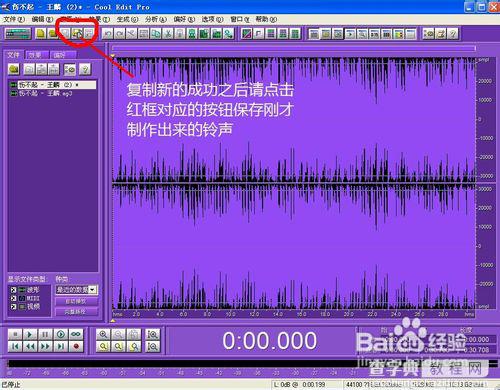Undo the last edit from toolbar
The height and width of the screenshot is (390, 500).
tap(107, 33)
